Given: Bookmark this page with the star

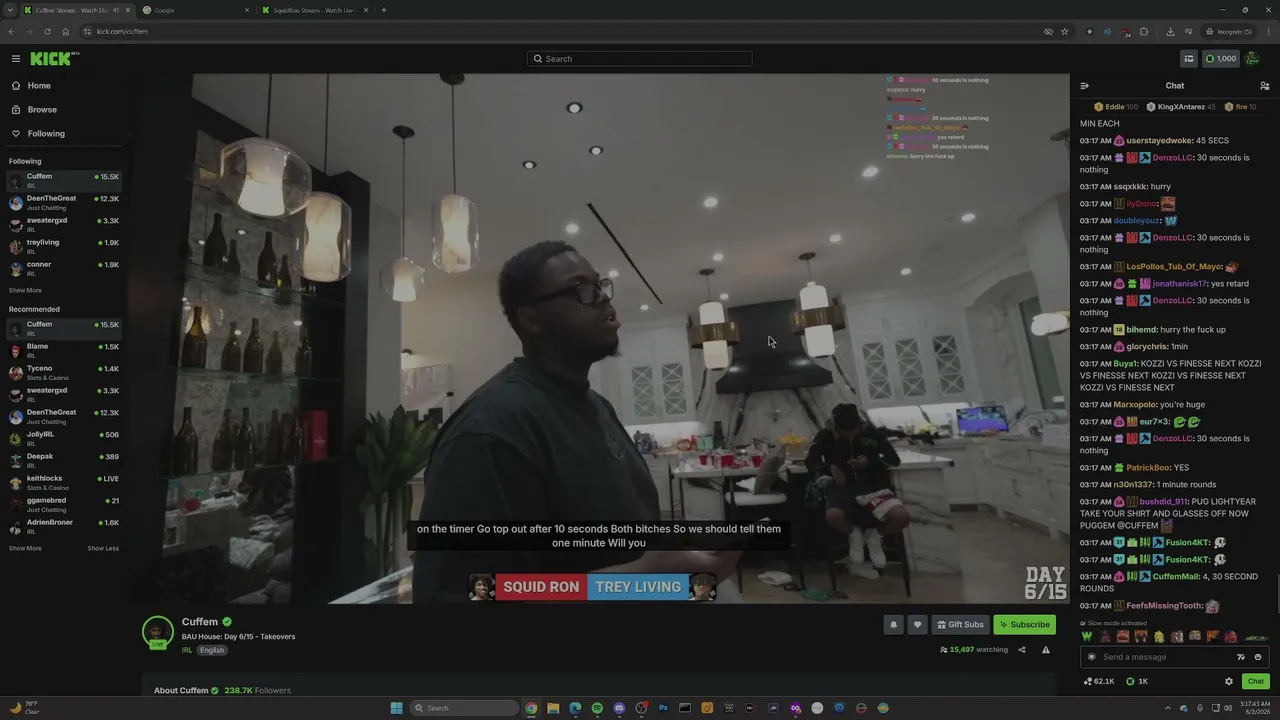Looking at the screenshot, I should tap(1064, 31).
